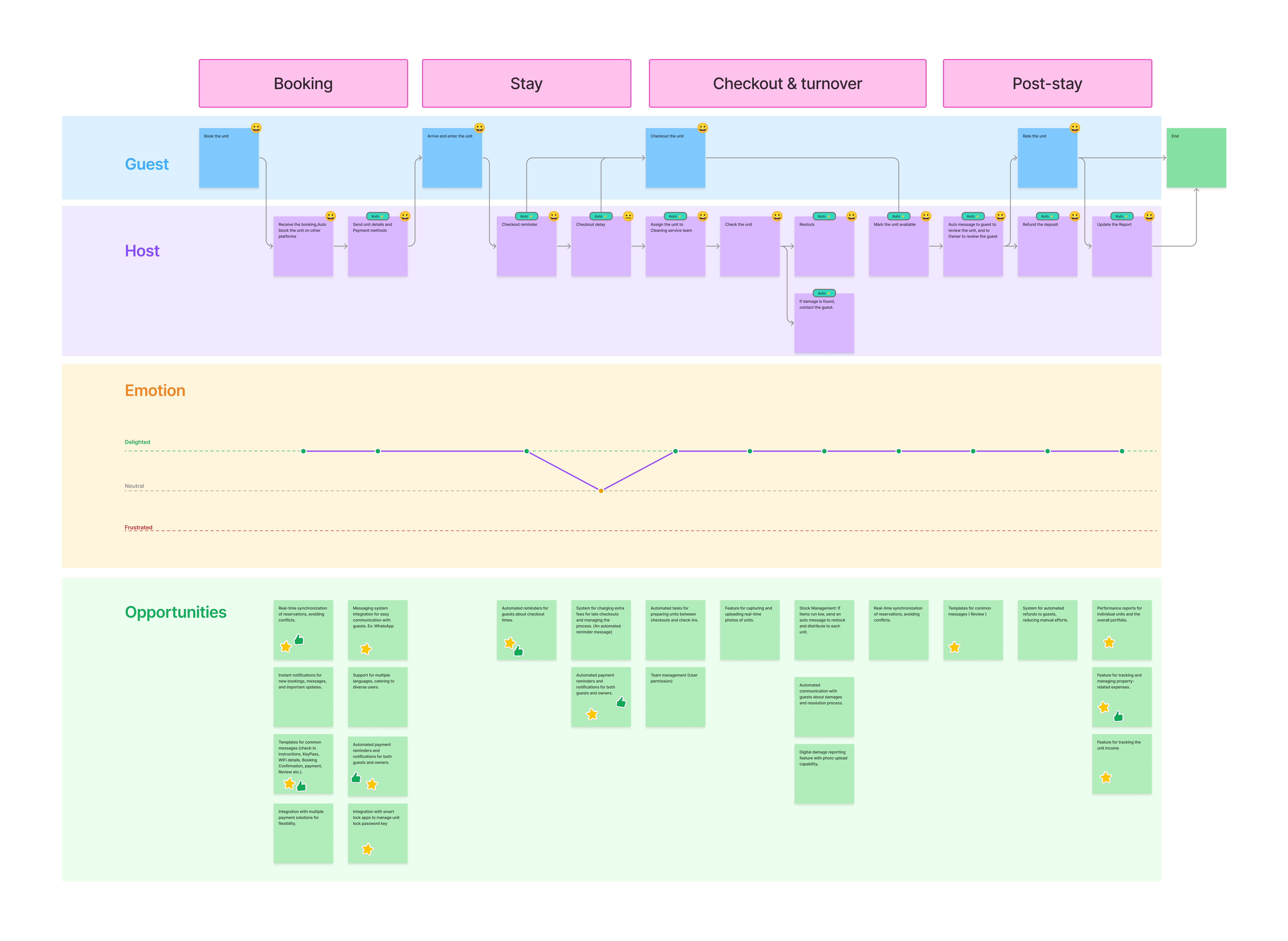Screen dimensions: 1288x941
Task: Click the star on Performance reports note
Action: click(1109, 642)
